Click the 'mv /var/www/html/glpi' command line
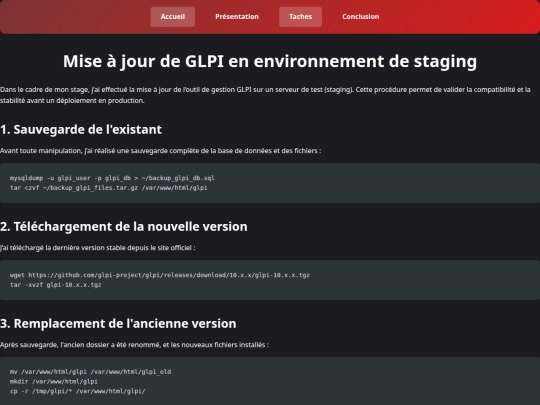The image size is (540, 405). coord(90,372)
